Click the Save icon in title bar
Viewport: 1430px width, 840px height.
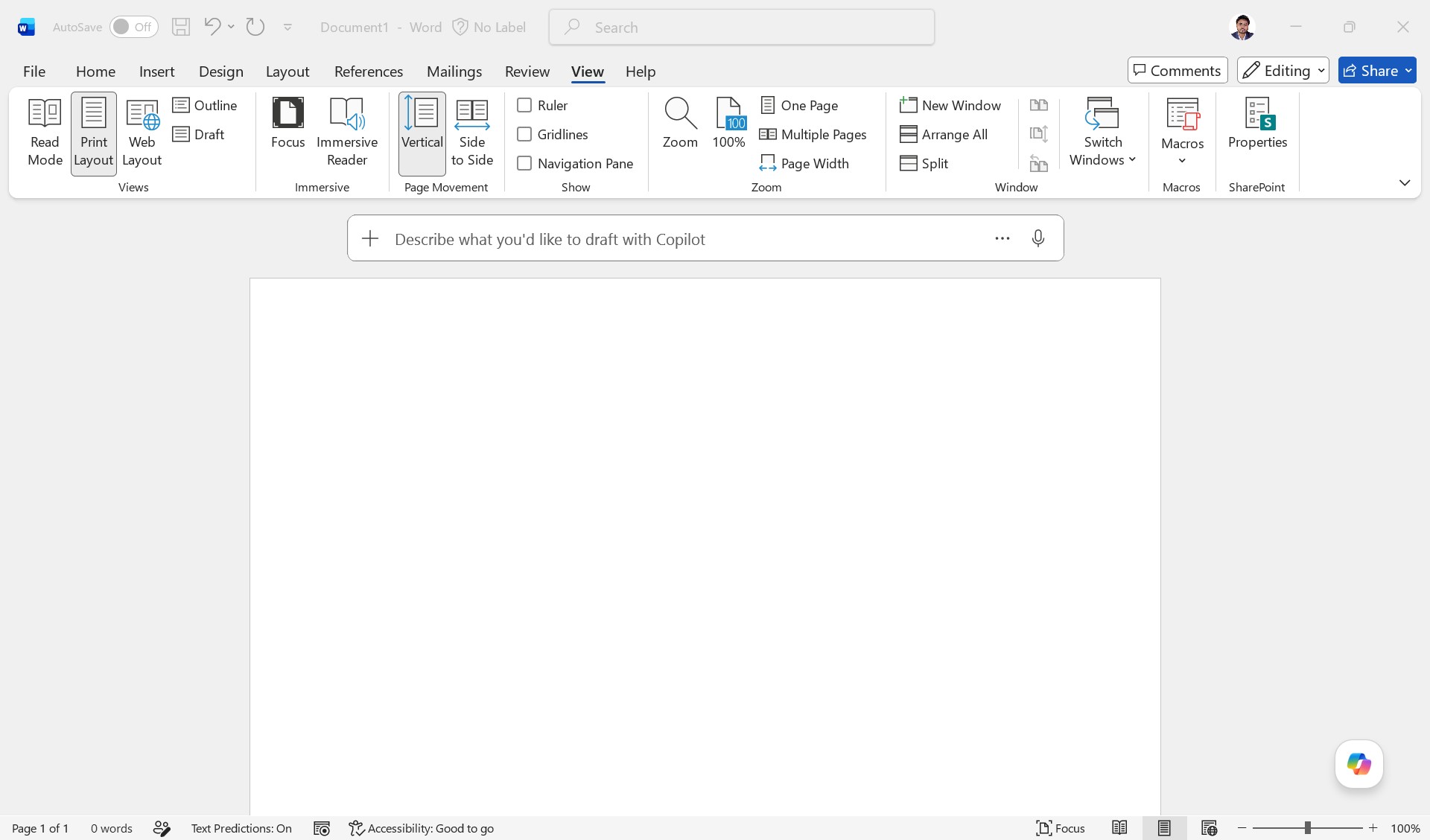(x=181, y=27)
